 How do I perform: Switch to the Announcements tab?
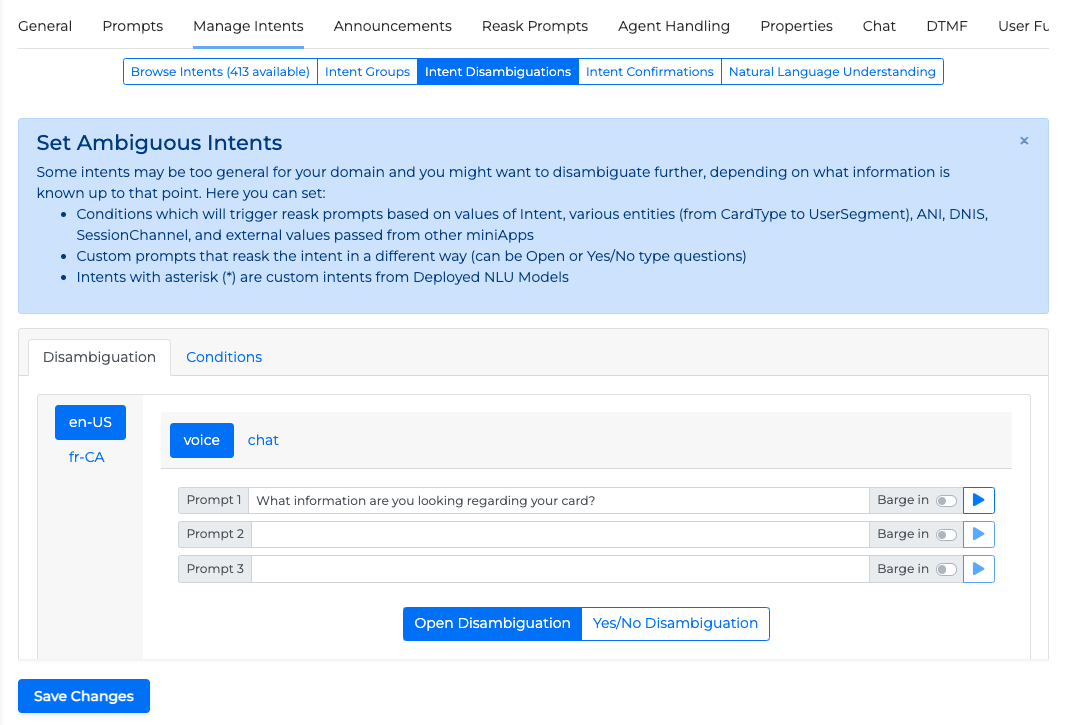392,26
